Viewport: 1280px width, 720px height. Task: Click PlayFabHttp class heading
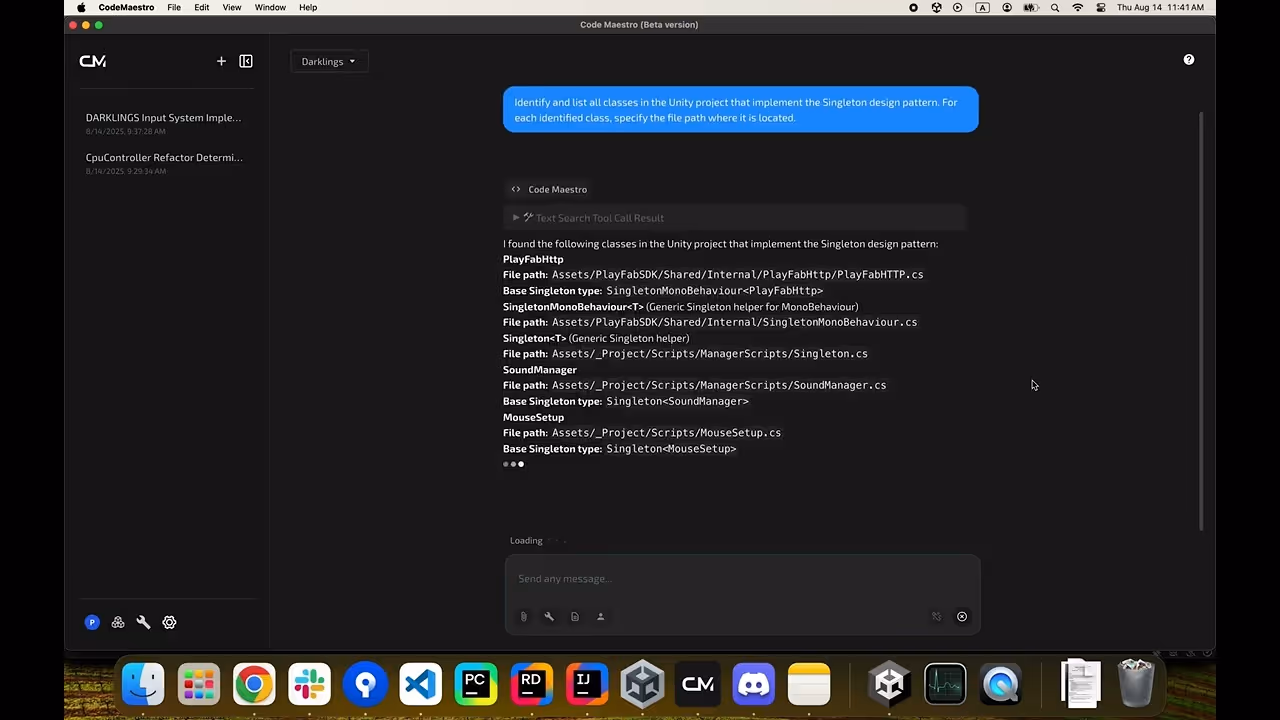pyautogui.click(x=533, y=259)
